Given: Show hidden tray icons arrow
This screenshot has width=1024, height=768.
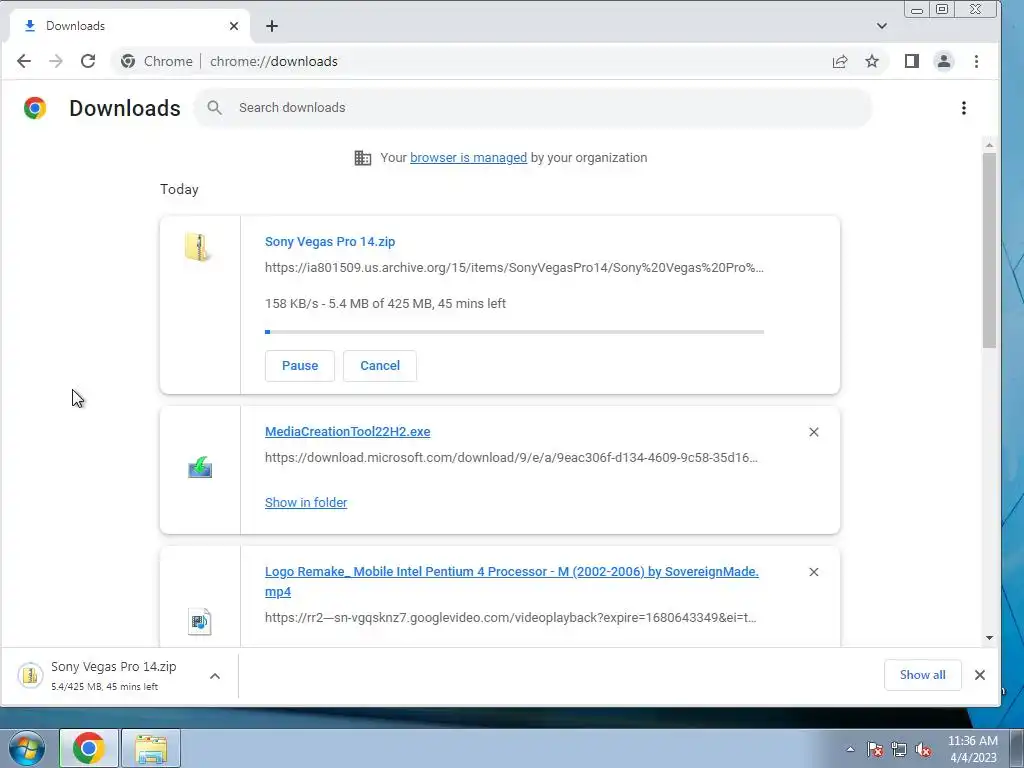Looking at the screenshot, I should point(850,750).
